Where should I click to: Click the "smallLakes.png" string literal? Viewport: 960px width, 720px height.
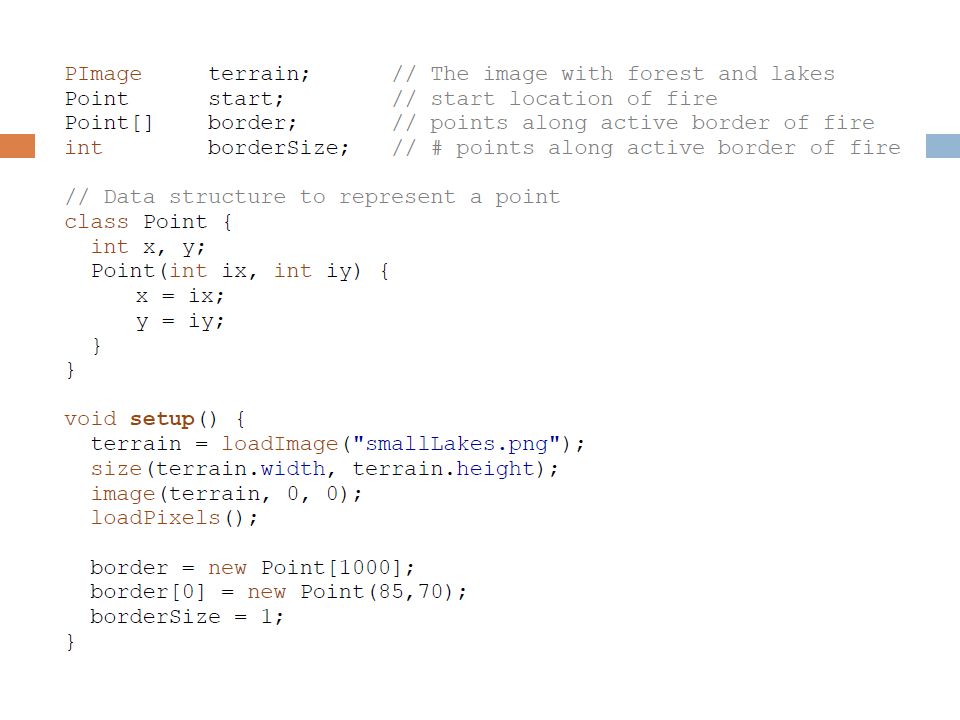coord(457,444)
